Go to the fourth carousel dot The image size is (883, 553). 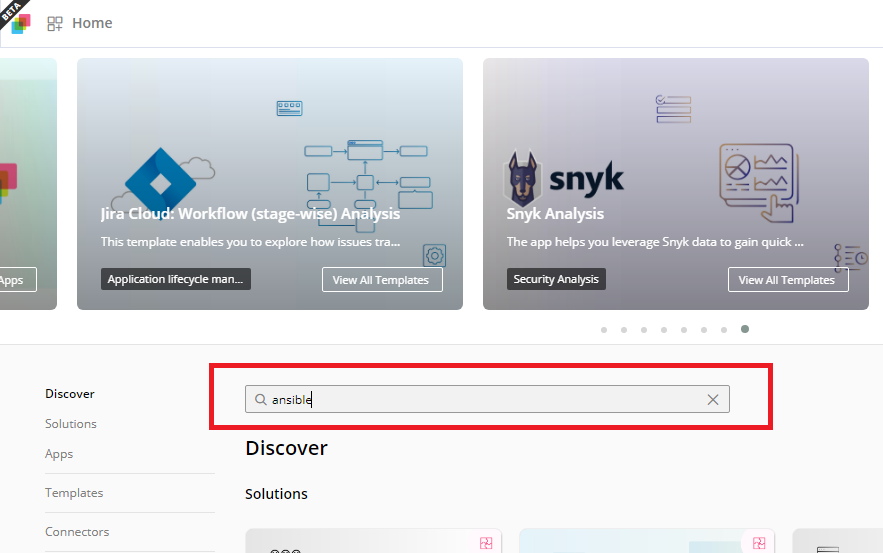pos(664,330)
